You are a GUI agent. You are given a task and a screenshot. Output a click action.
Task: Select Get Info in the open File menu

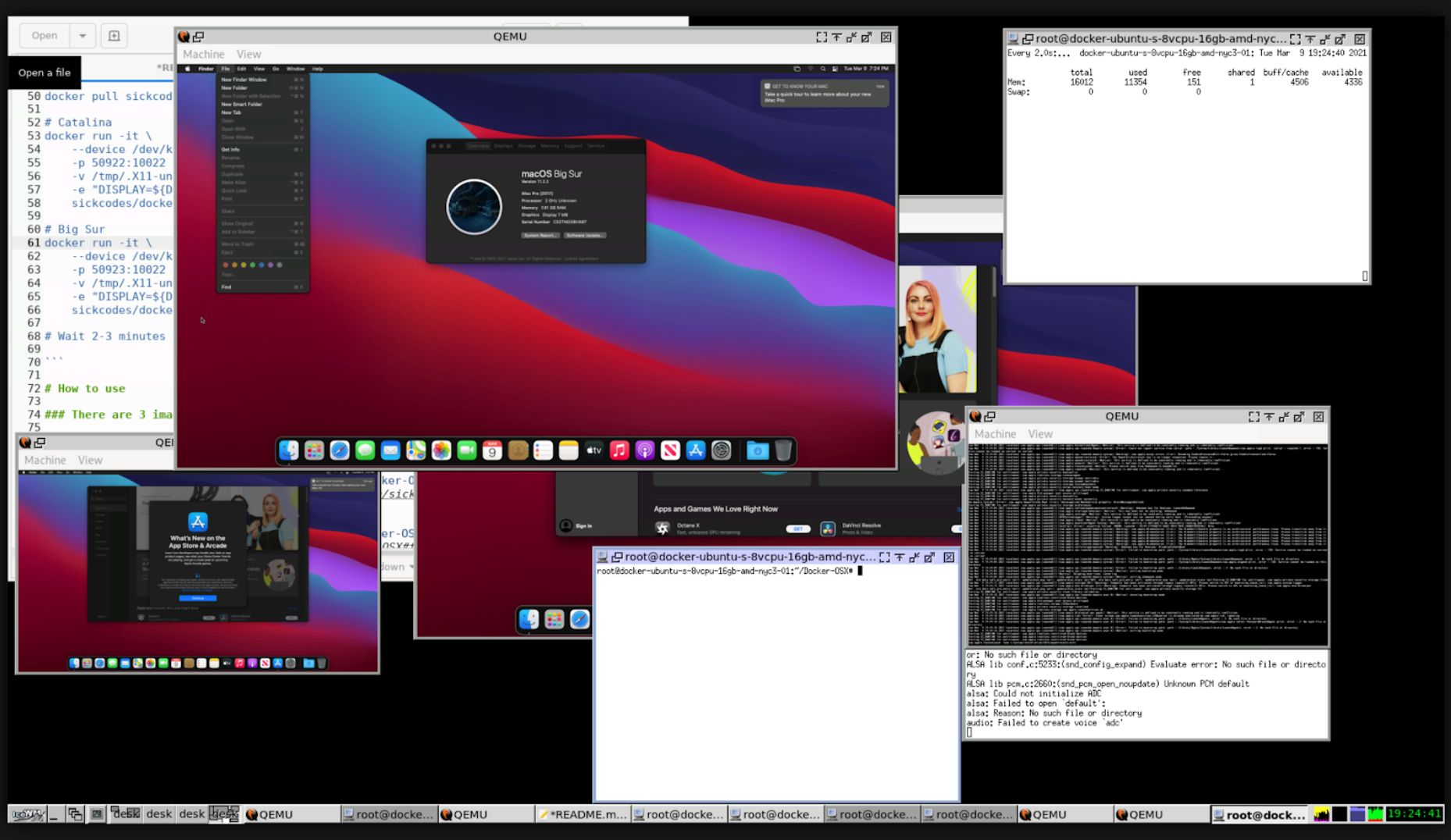pyautogui.click(x=262, y=149)
